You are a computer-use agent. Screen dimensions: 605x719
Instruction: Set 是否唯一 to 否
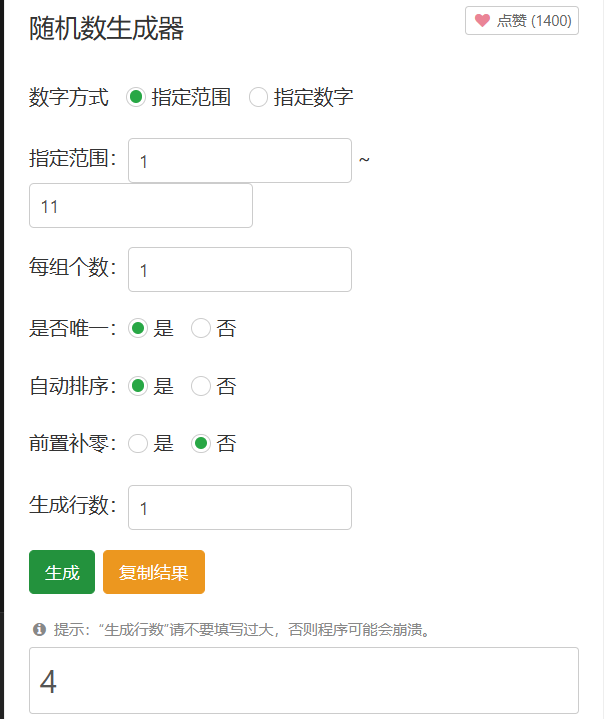201,328
